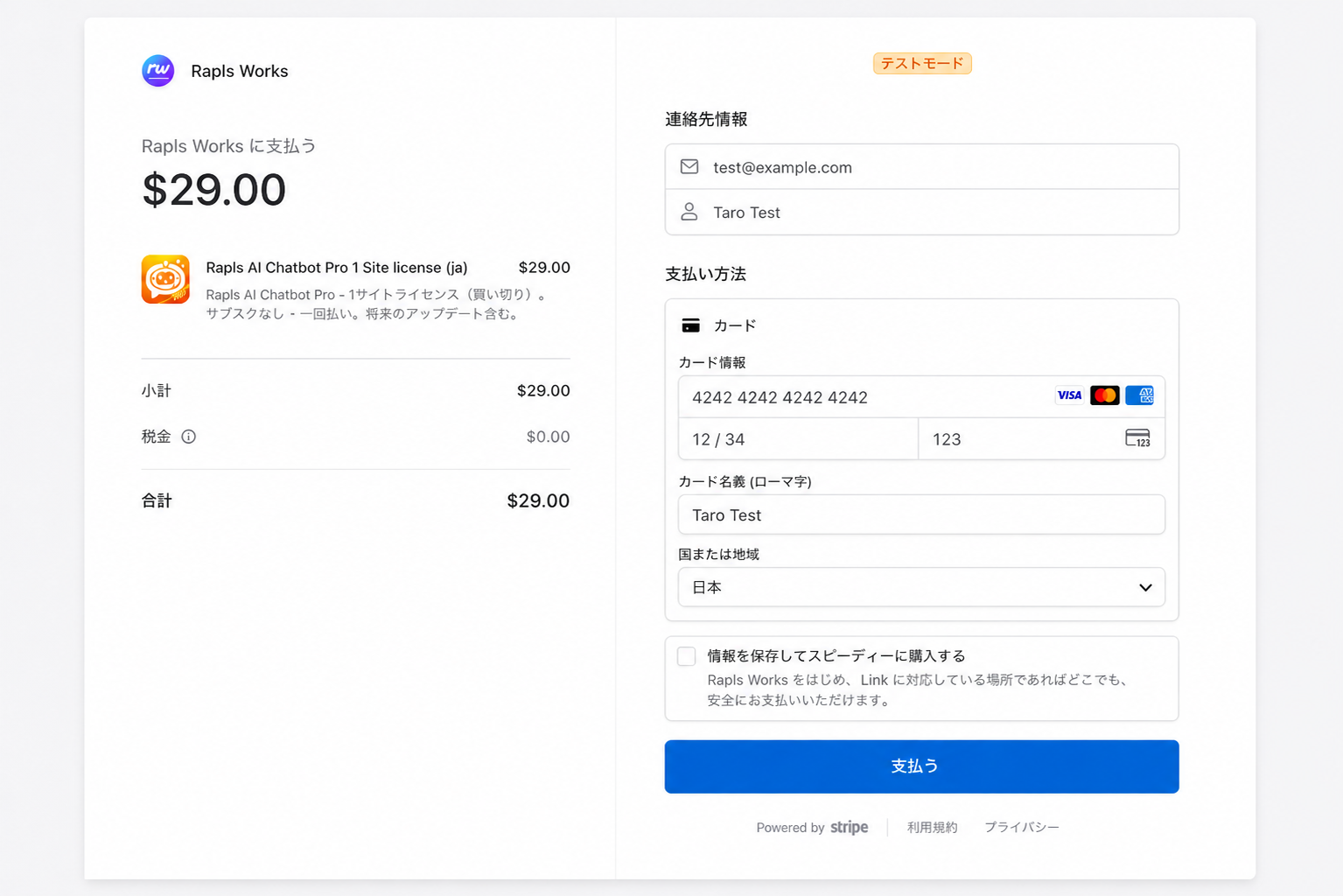Click the card icon beside カード
This screenshot has height=896, width=1343.
click(x=691, y=325)
